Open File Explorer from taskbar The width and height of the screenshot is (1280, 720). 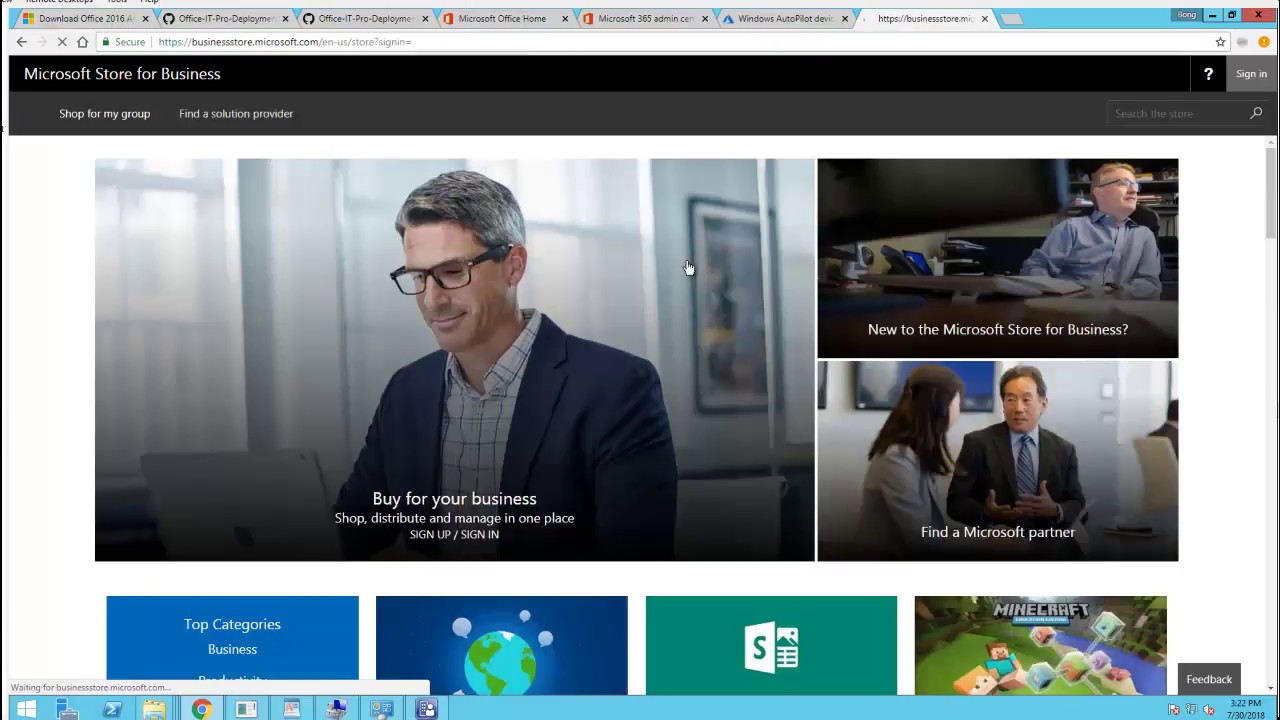pyautogui.click(x=154, y=709)
